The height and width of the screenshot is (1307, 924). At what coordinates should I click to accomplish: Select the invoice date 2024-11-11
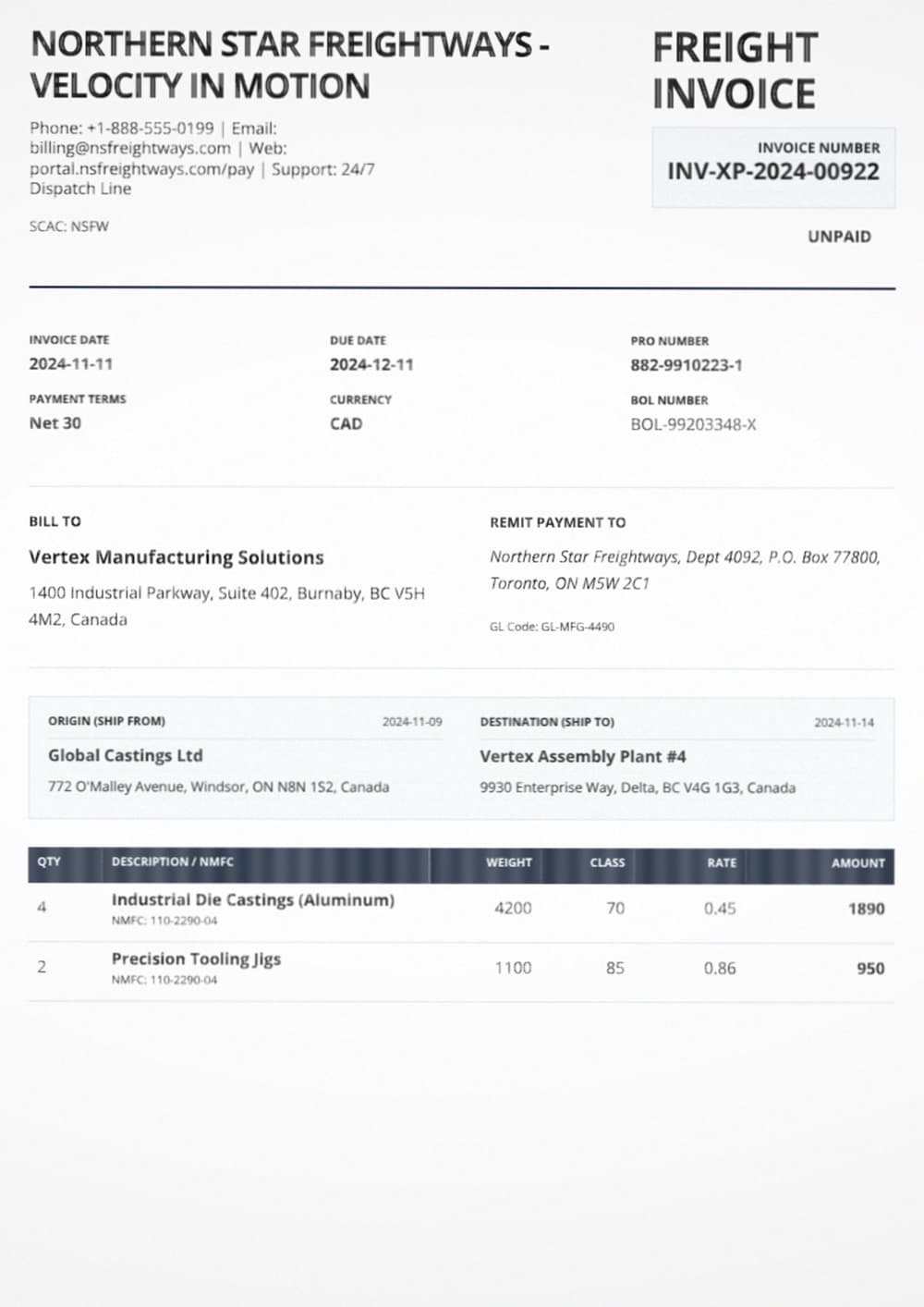[x=71, y=364]
